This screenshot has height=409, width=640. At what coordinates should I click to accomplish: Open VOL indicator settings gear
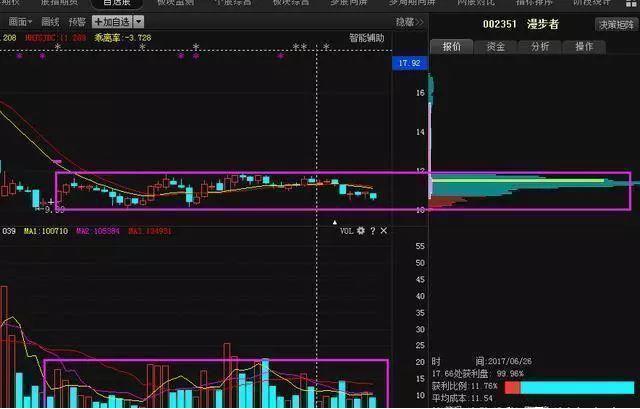(361, 230)
